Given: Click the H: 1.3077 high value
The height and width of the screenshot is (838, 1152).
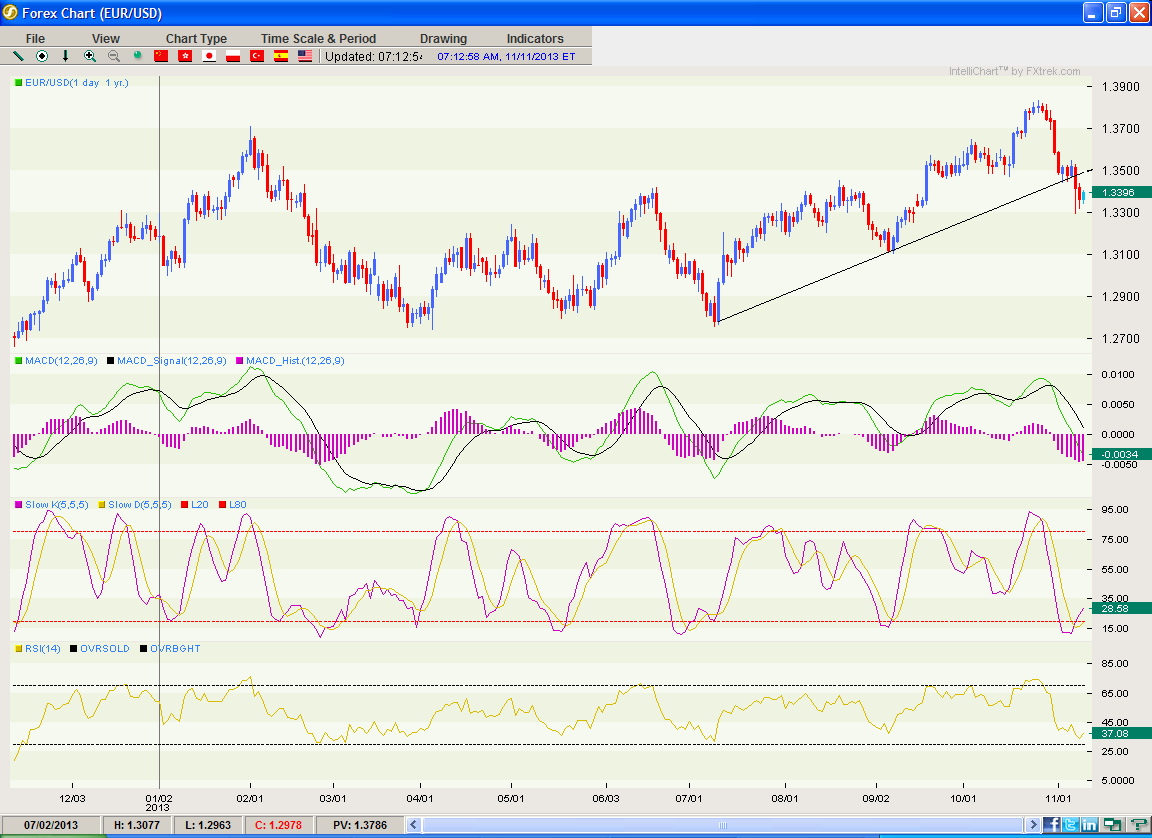Looking at the screenshot, I should tap(137, 825).
